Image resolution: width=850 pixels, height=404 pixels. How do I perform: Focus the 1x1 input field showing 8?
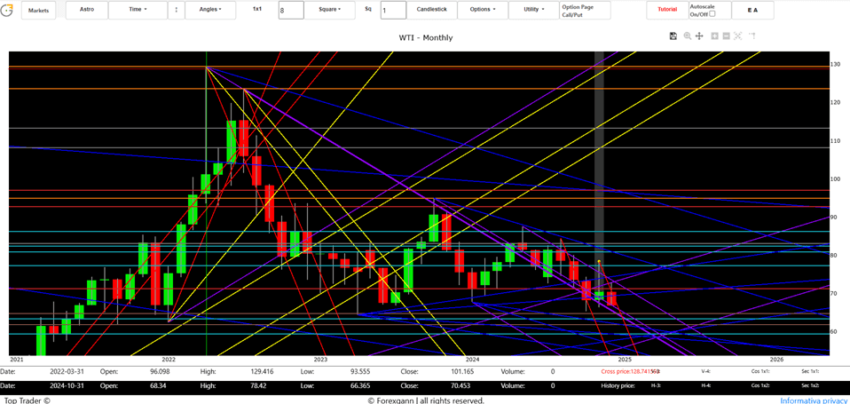point(291,10)
